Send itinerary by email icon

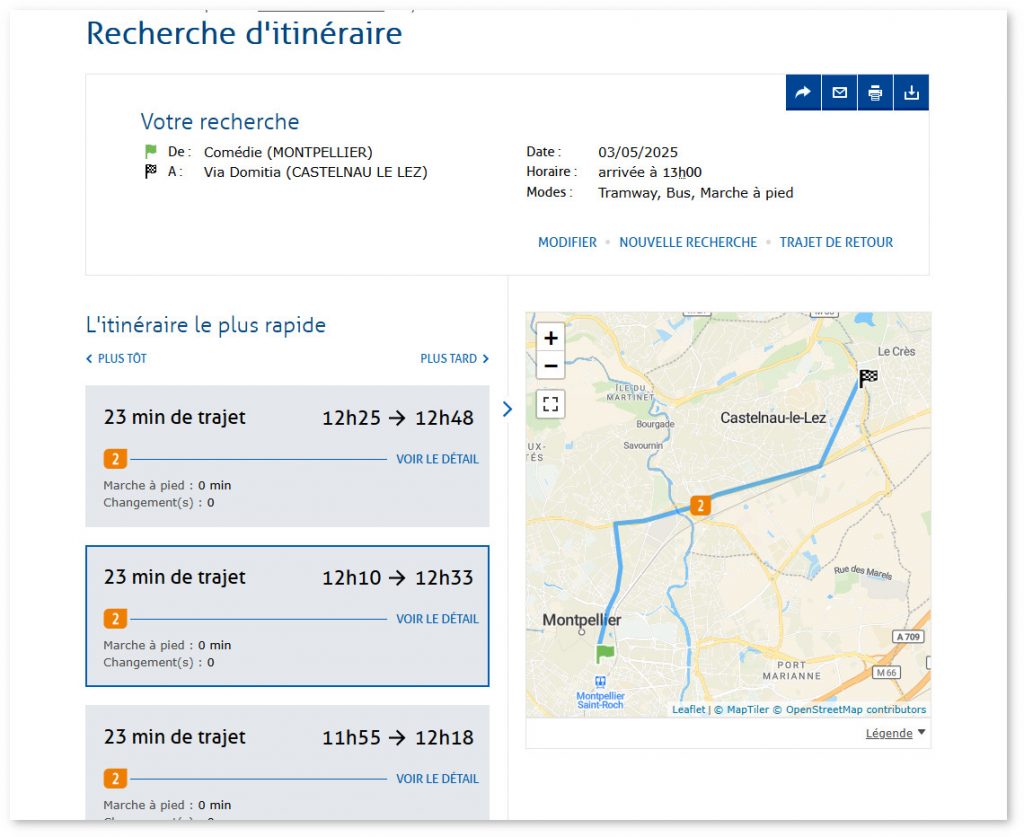(x=839, y=93)
